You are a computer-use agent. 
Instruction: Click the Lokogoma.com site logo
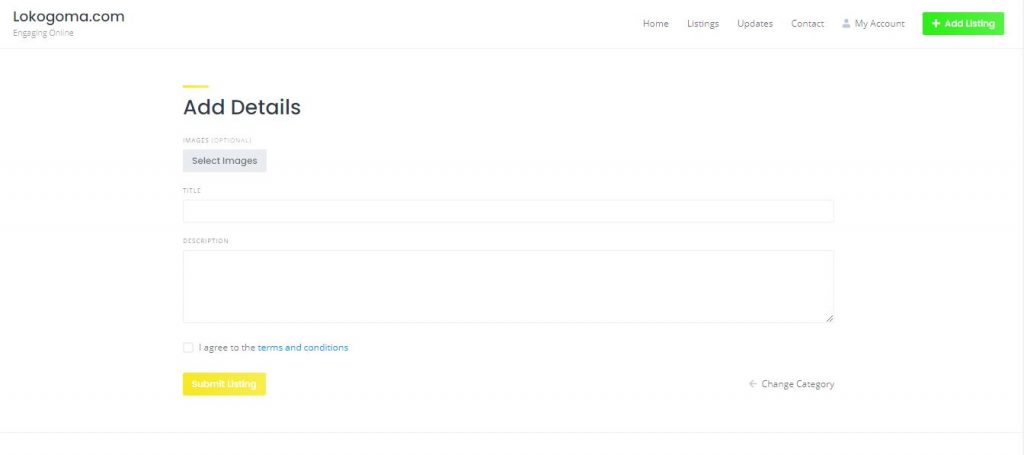68,16
